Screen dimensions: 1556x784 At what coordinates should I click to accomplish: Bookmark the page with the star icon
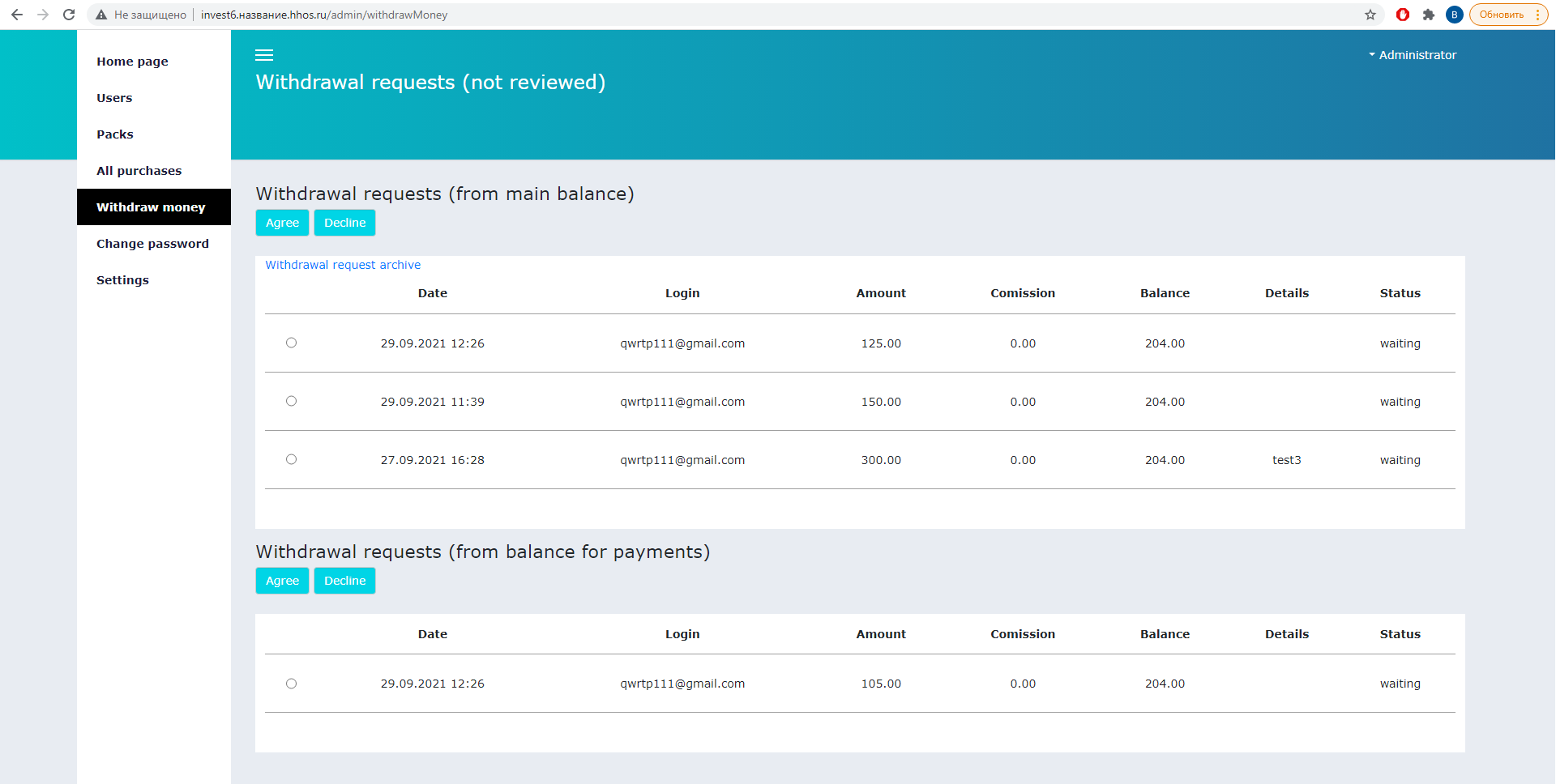tap(1370, 15)
